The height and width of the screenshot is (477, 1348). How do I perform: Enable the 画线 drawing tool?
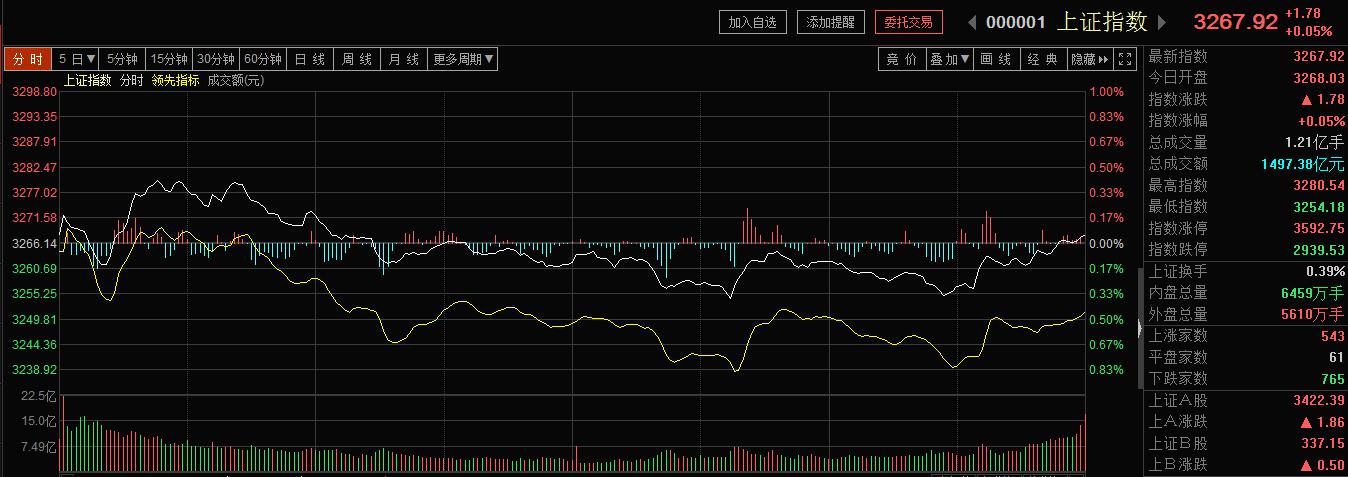coord(996,59)
